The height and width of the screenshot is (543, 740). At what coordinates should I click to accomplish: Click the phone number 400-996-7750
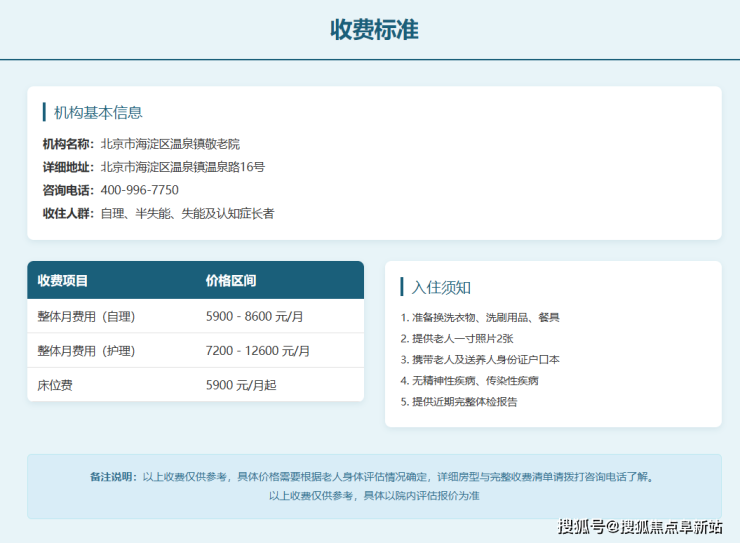pyautogui.click(x=140, y=190)
